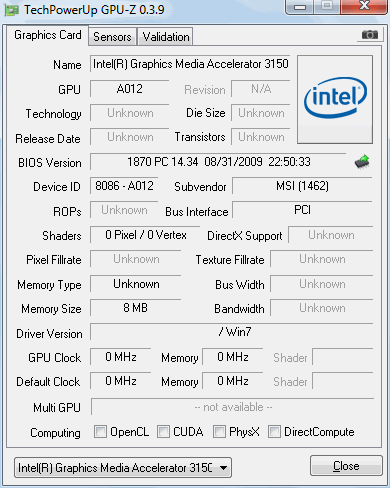Switch to the Sensors tab
The image size is (390, 488).
click(x=112, y=37)
